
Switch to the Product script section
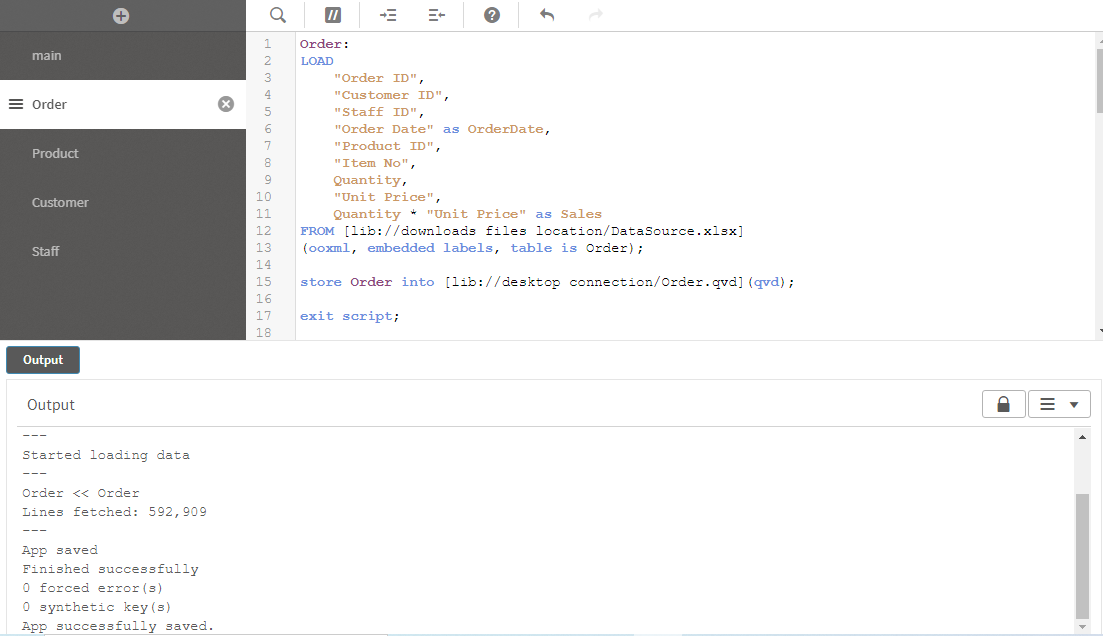click(55, 153)
